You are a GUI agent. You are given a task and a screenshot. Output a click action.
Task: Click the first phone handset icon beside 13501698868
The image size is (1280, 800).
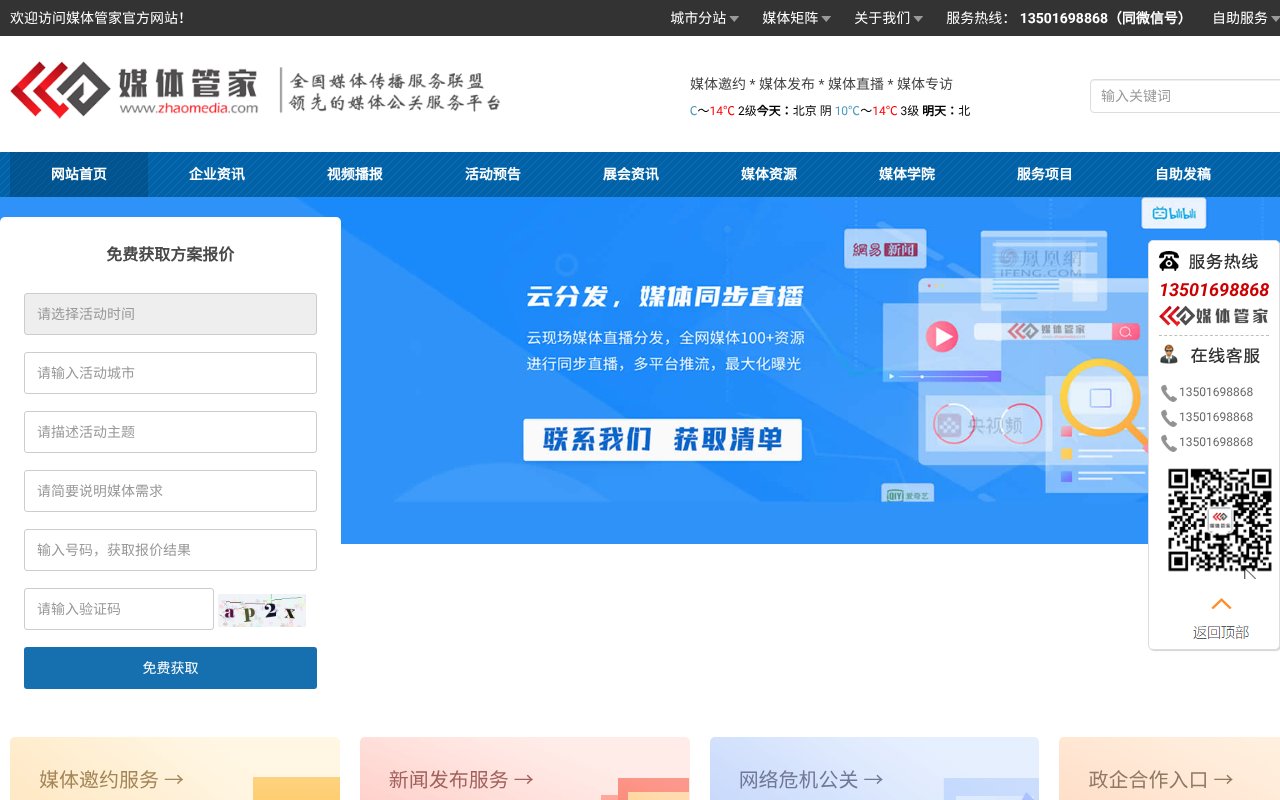pos(1168,392)
